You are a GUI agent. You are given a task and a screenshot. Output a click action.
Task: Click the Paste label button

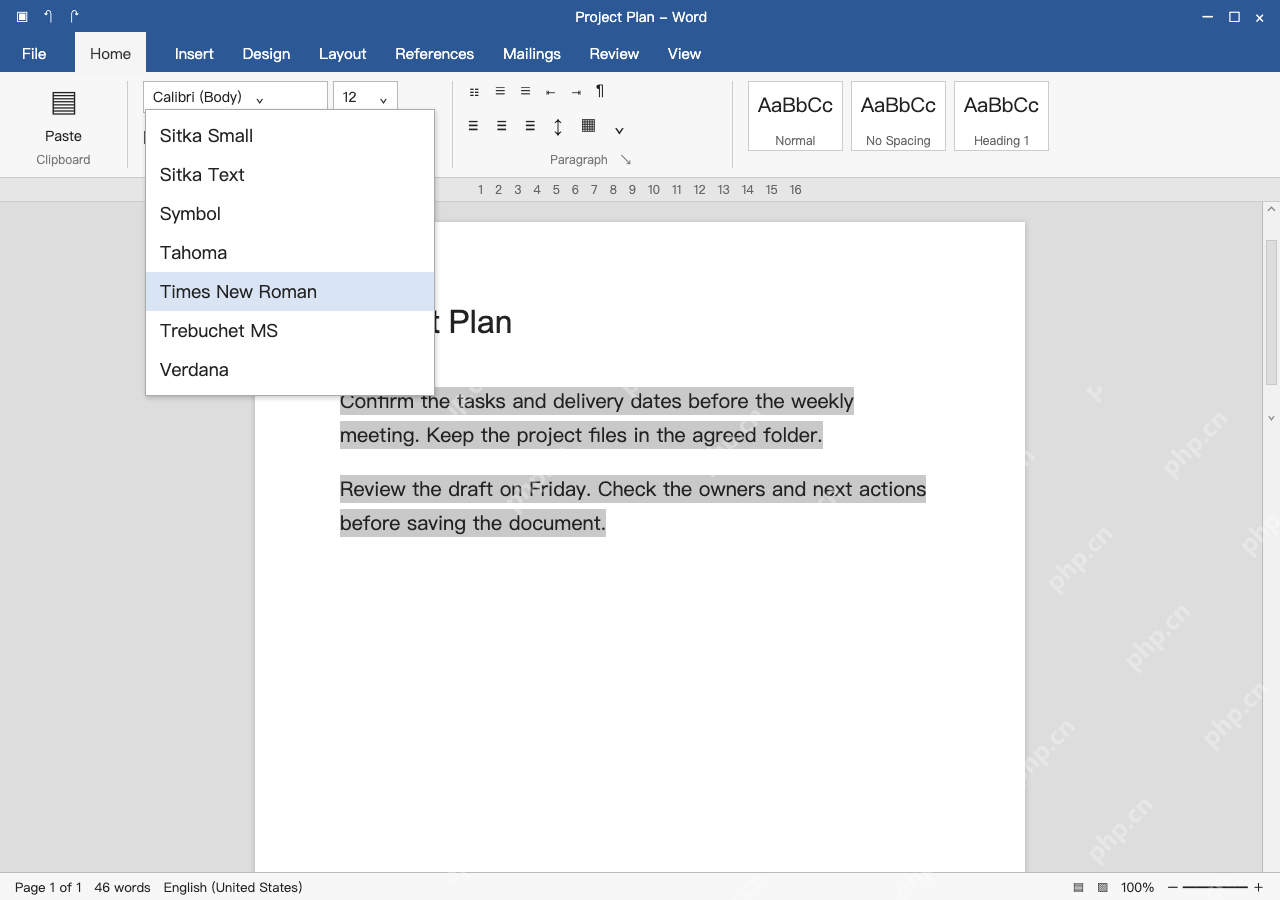click(63, 136)
